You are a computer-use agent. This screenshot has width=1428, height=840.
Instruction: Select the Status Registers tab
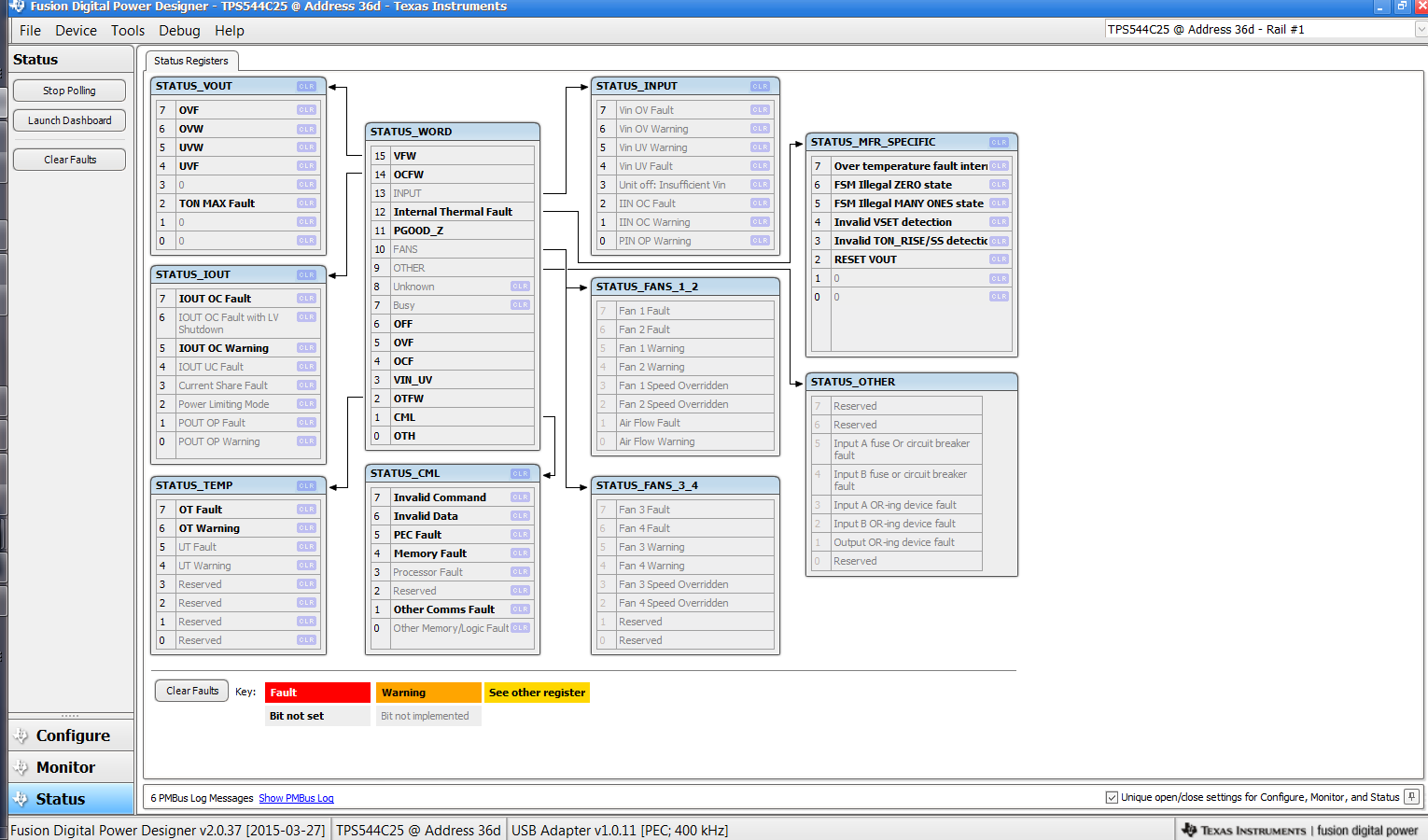point(191,61)
